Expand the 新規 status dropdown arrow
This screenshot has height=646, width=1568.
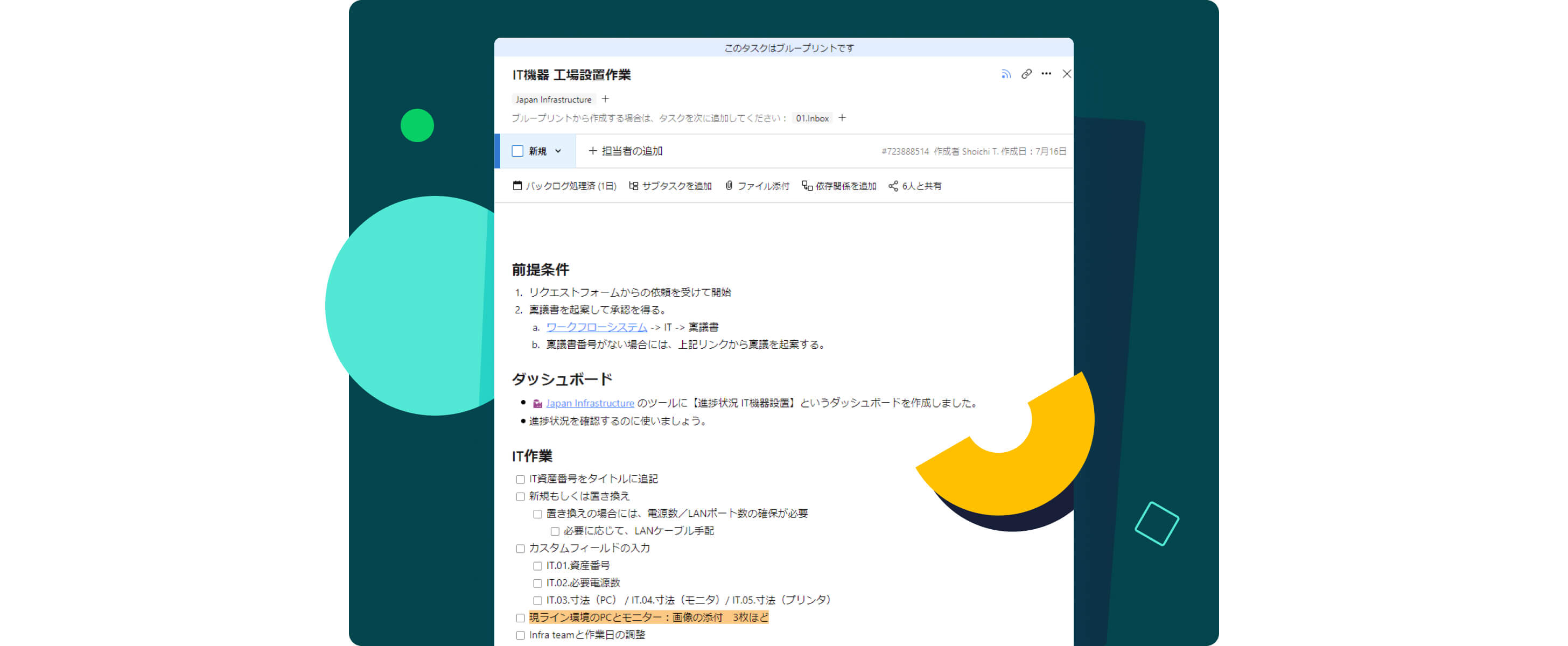[x=558, y=151]
